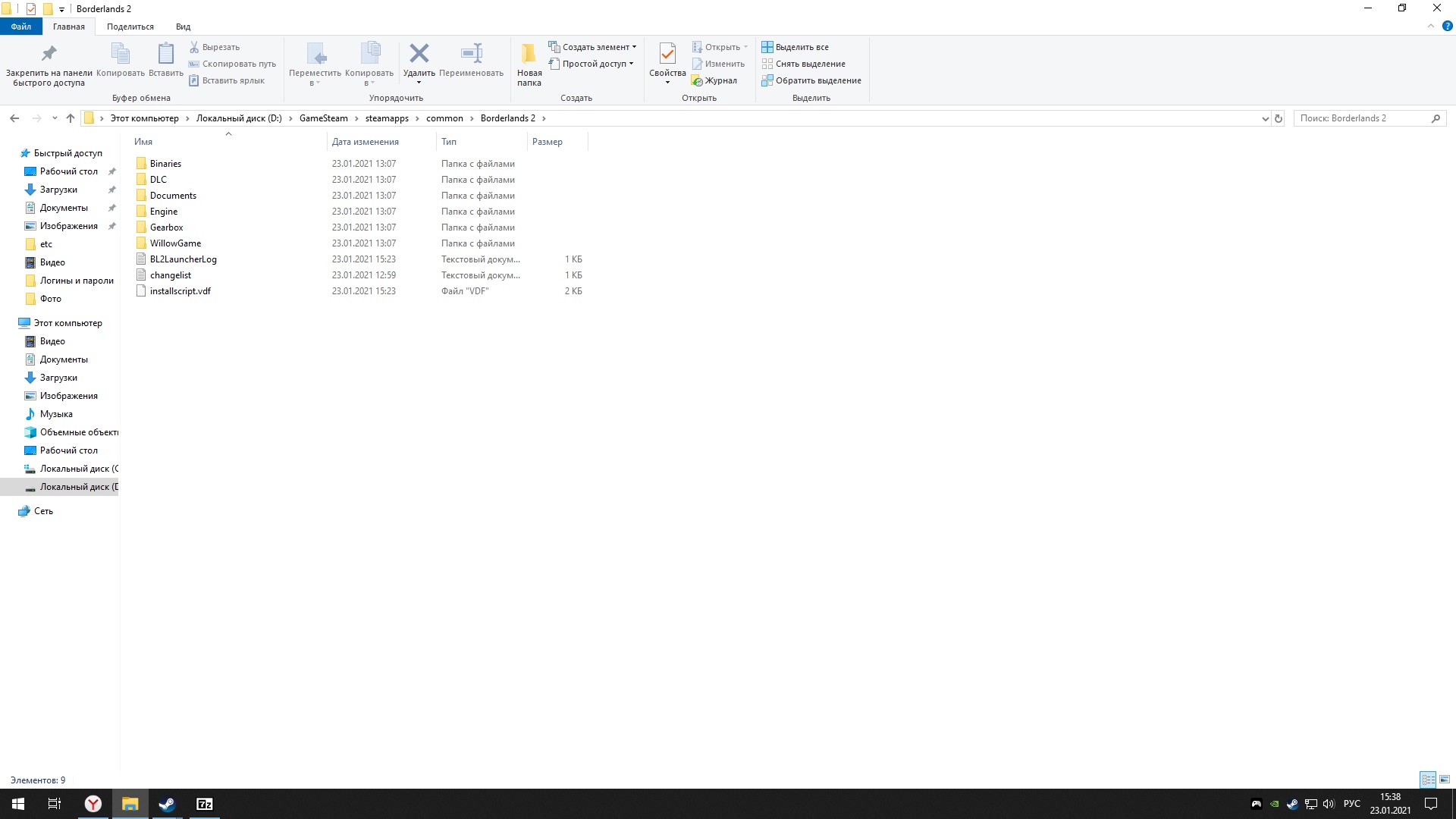The width and height of the screenshot is (1456, 819).
Task: Open Network (Сеть) in sidebar
Action: [x=43, y=511]
